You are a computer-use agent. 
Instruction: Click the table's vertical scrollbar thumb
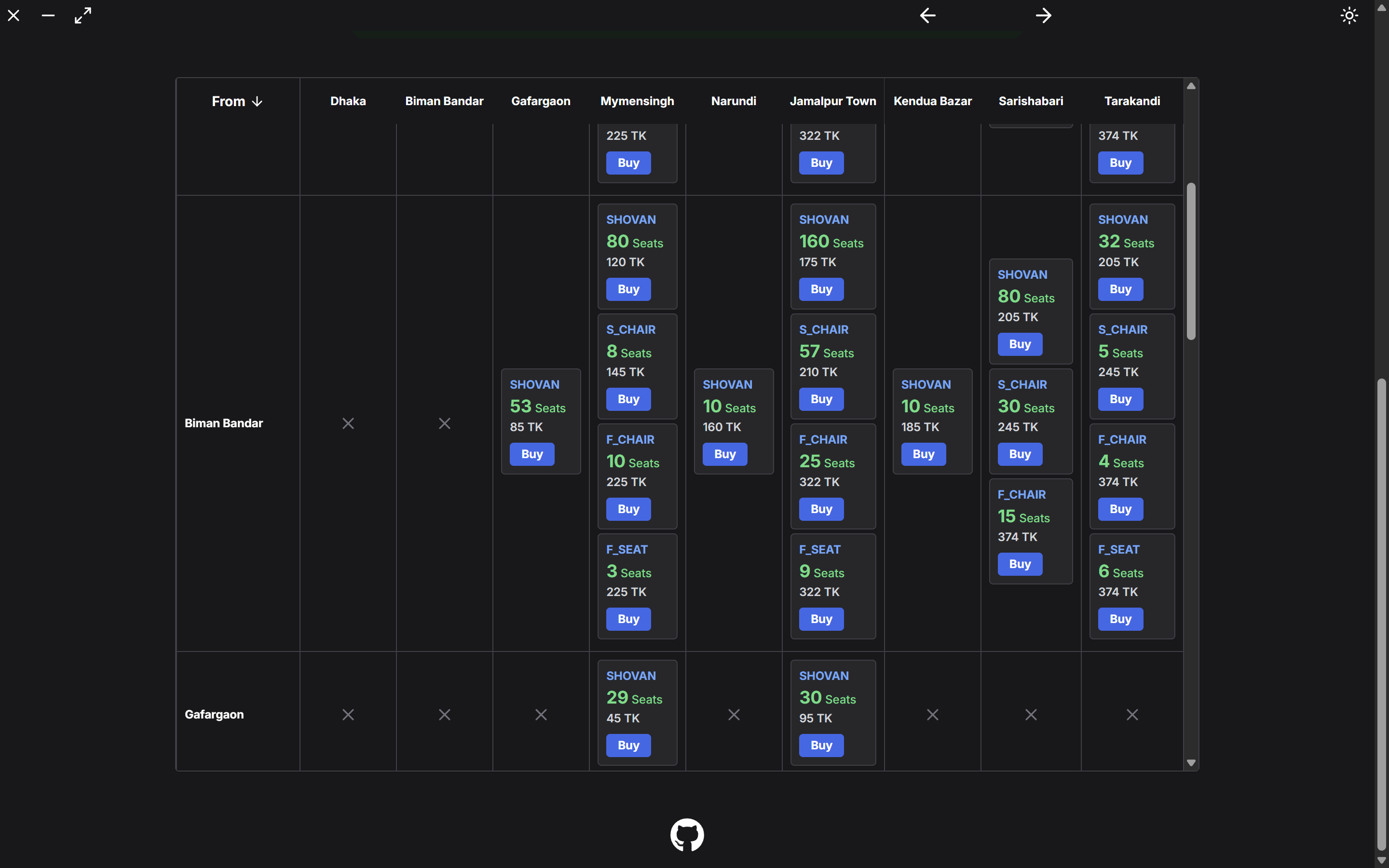point(1191,261)
